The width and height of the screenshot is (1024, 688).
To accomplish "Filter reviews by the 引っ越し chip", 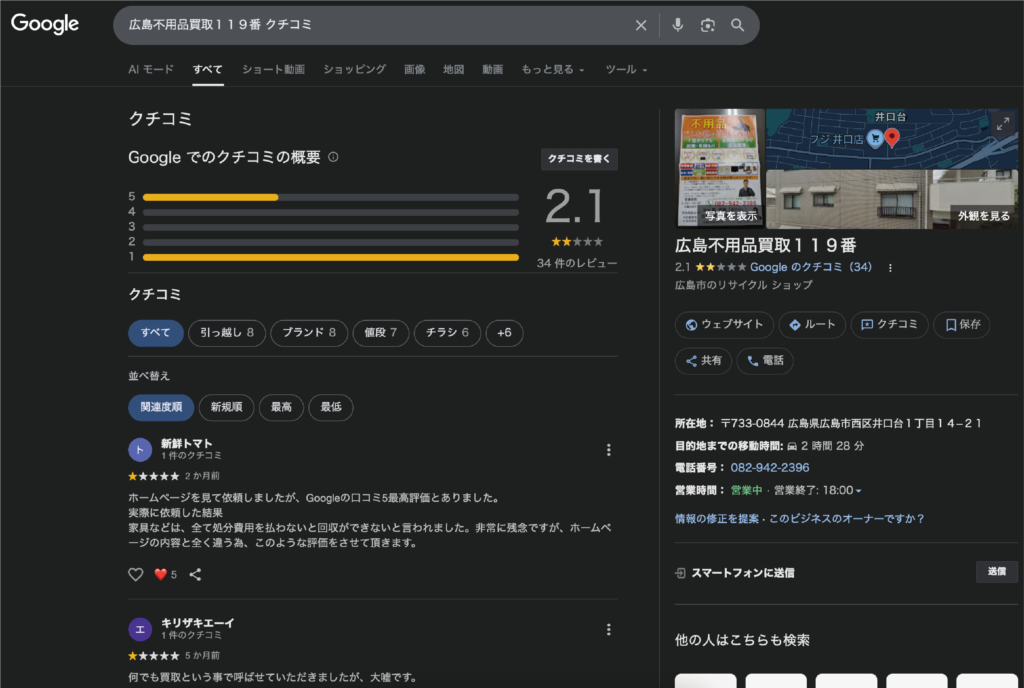I will coord(226,333).
